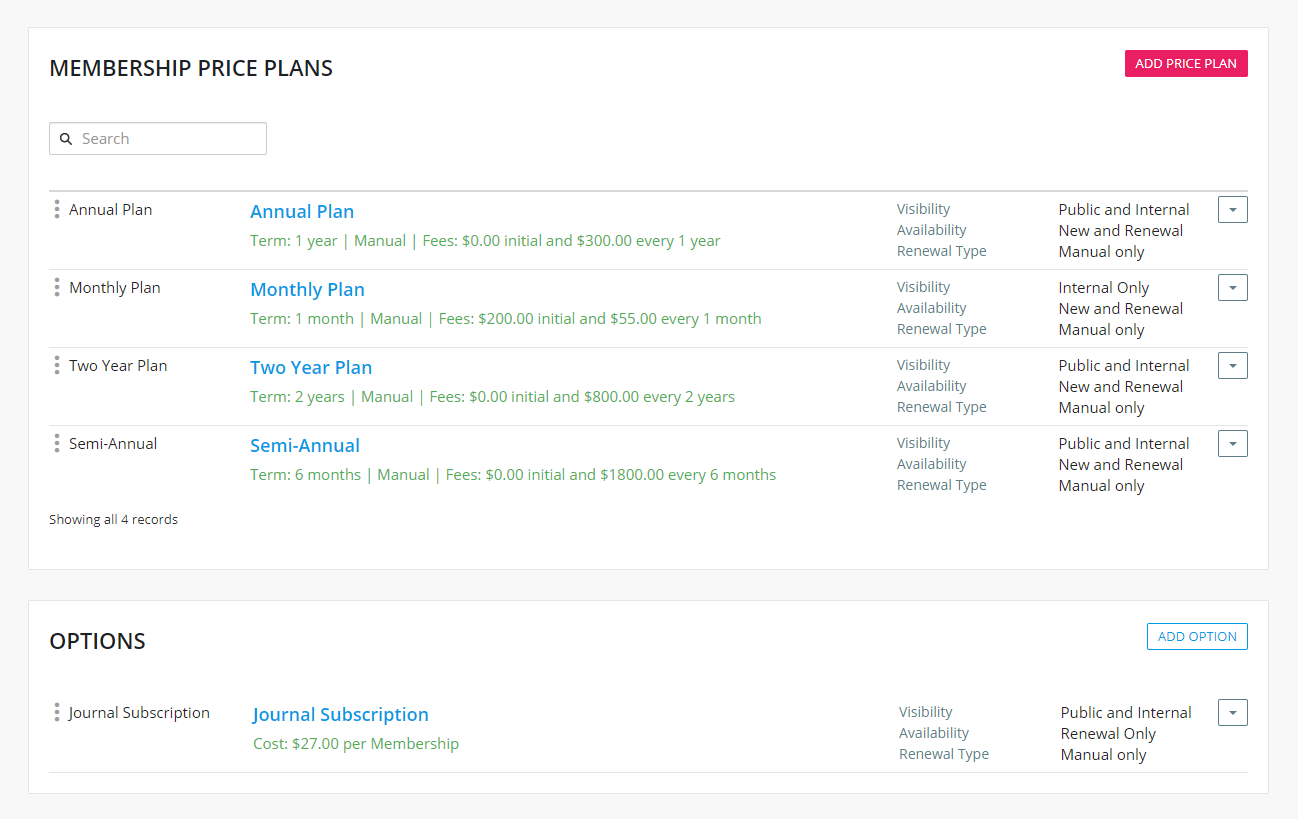Click the Monthly Plan drag handle icon
Screen dimensions: 1298x819
pyautogui.click(x=57, y=287)
